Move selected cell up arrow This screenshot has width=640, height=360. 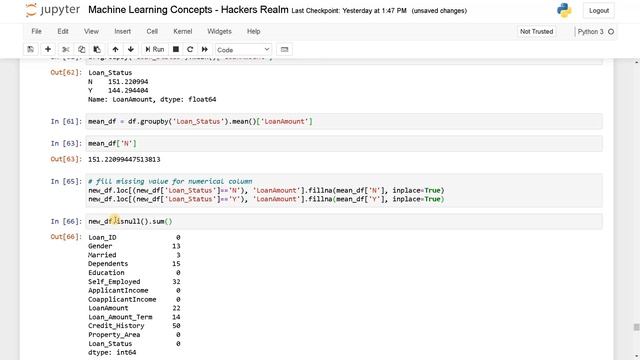(116, 49)
